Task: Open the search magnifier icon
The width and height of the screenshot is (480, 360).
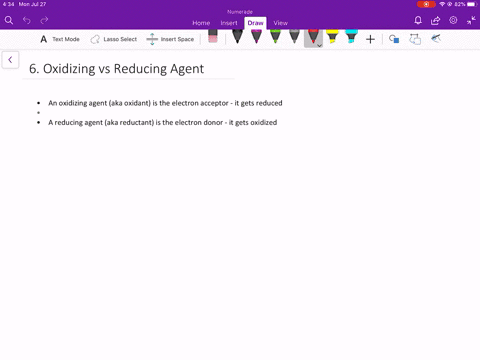Action: coord(9,20)
